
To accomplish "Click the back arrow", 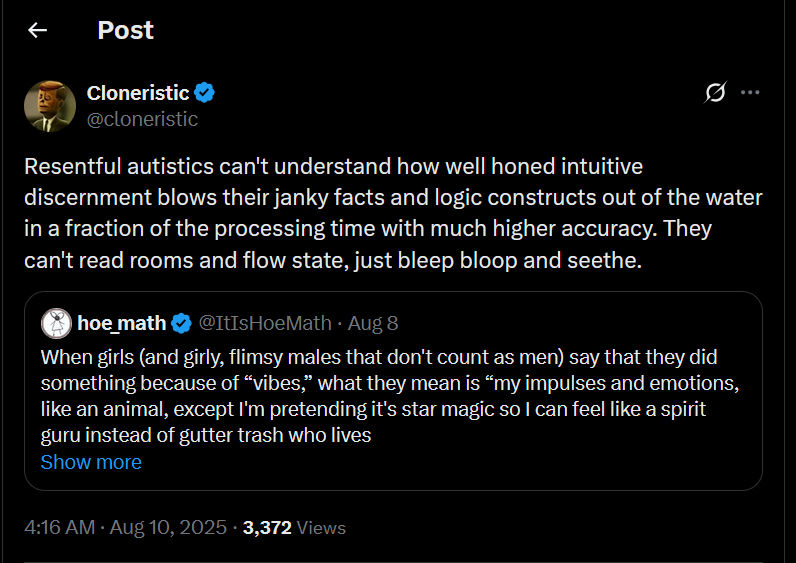I will (x=38, y=30).
